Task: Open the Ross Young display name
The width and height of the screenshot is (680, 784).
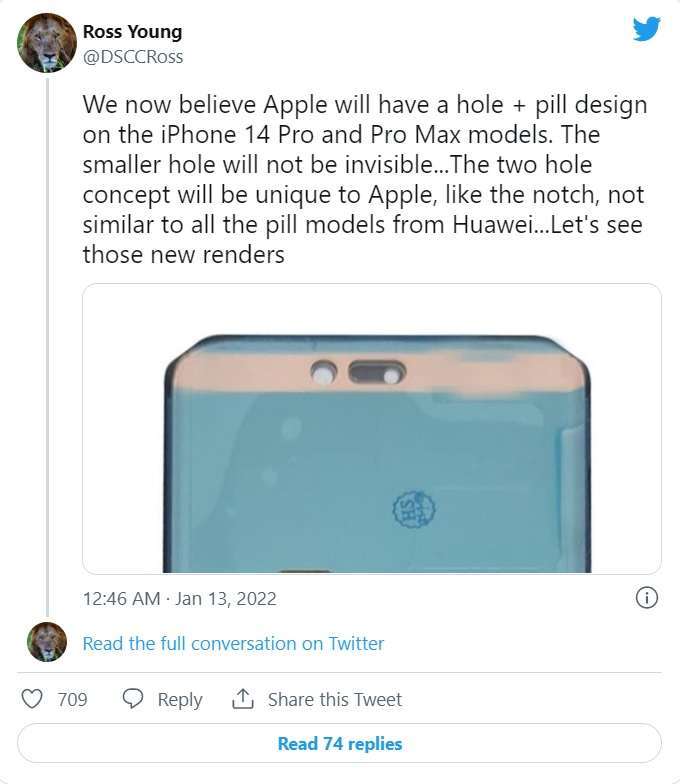Action: tap(132, 32)
